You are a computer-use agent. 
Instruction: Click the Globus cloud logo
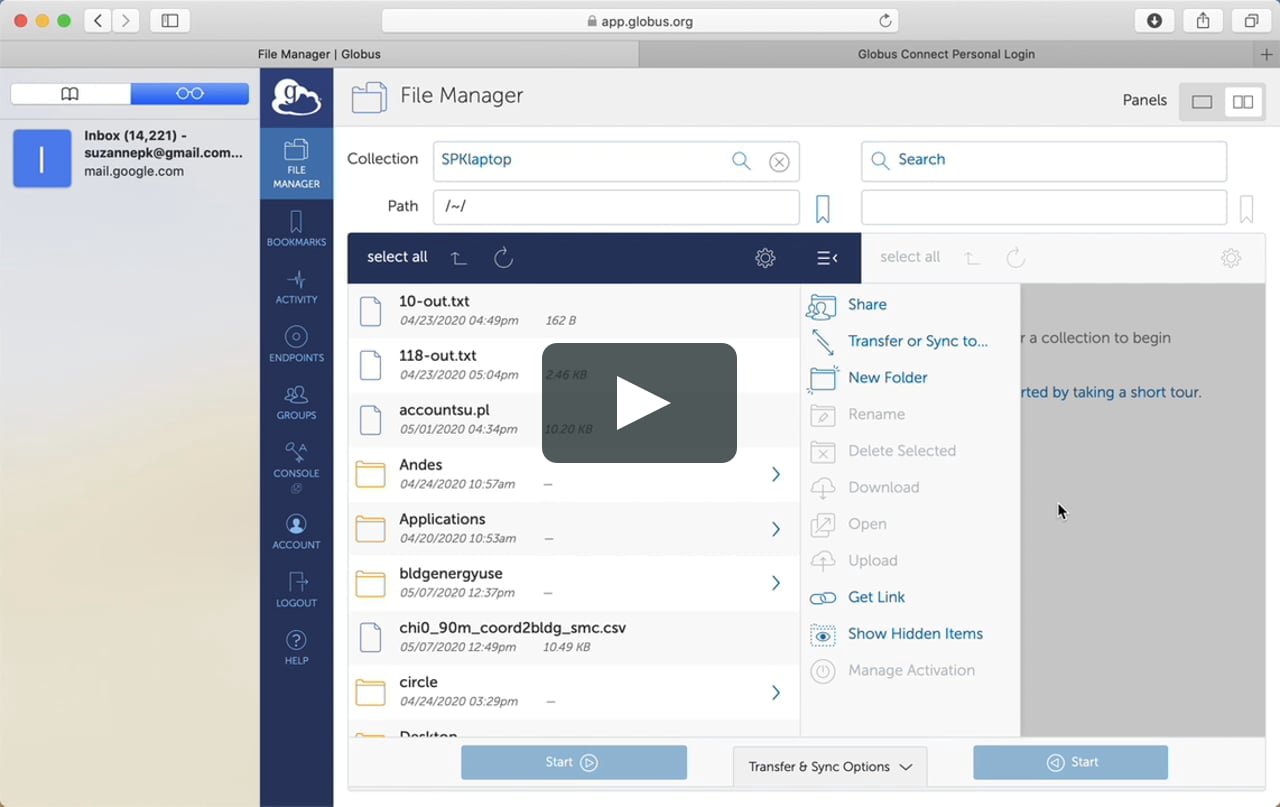tap(296, 97)
